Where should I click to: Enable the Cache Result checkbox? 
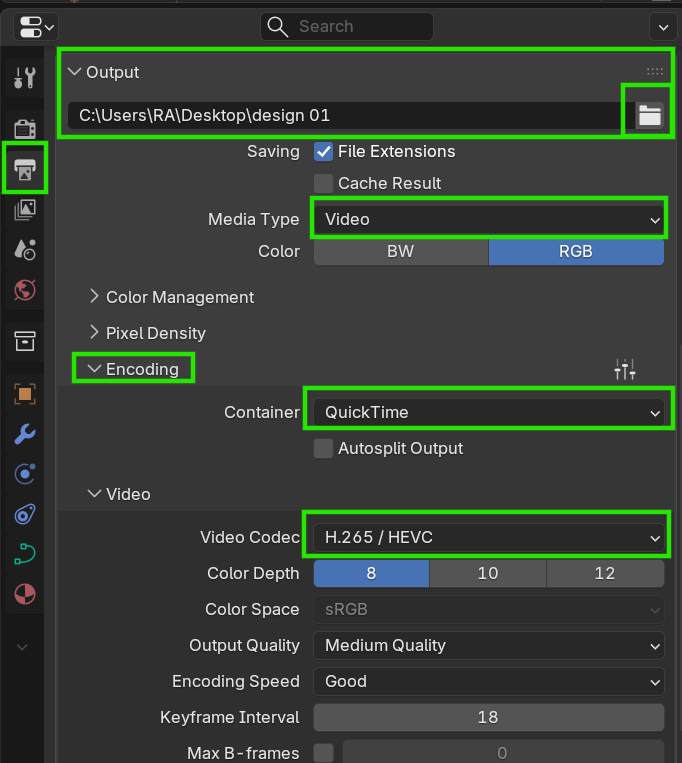(x=323, y=183)
